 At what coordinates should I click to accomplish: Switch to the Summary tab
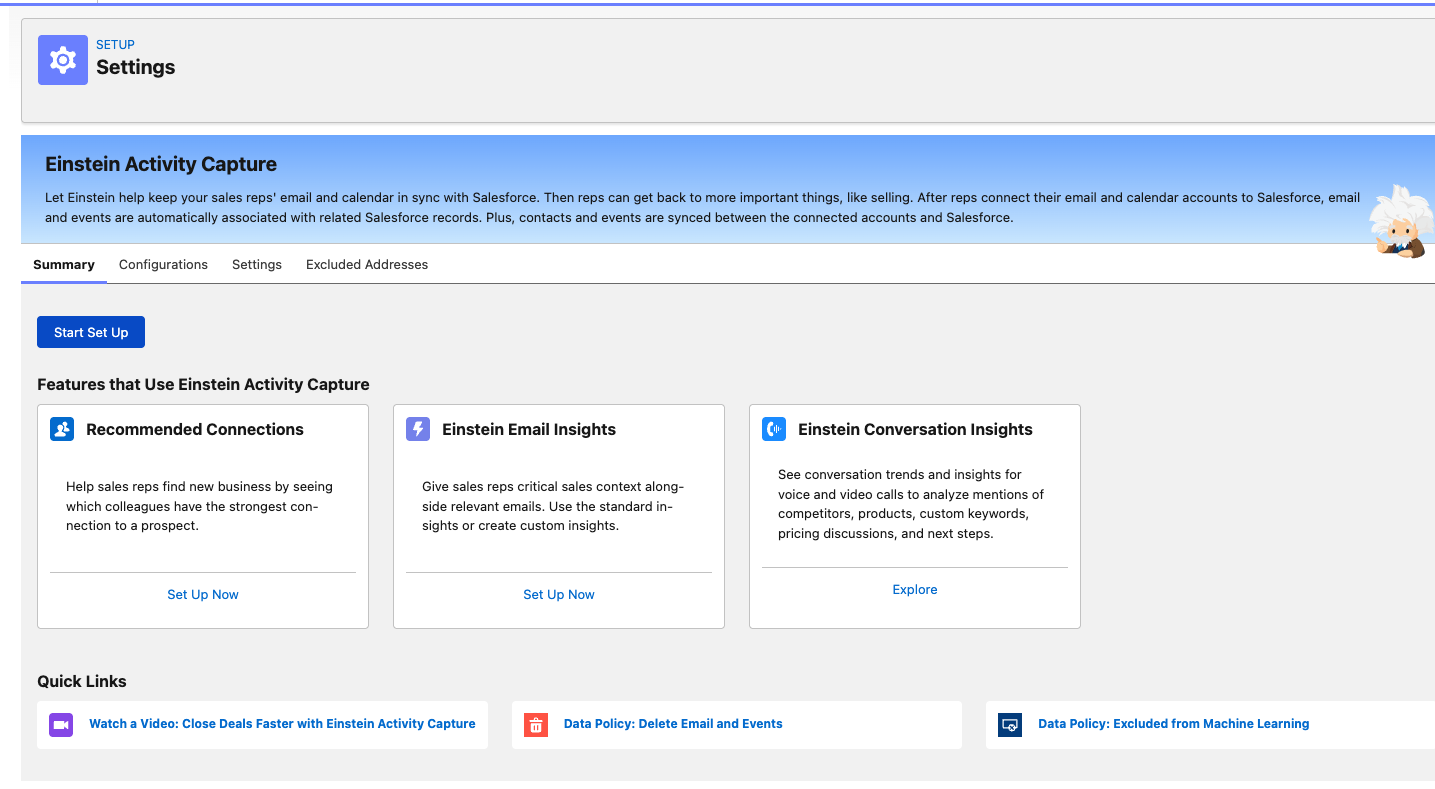[64, 265]
